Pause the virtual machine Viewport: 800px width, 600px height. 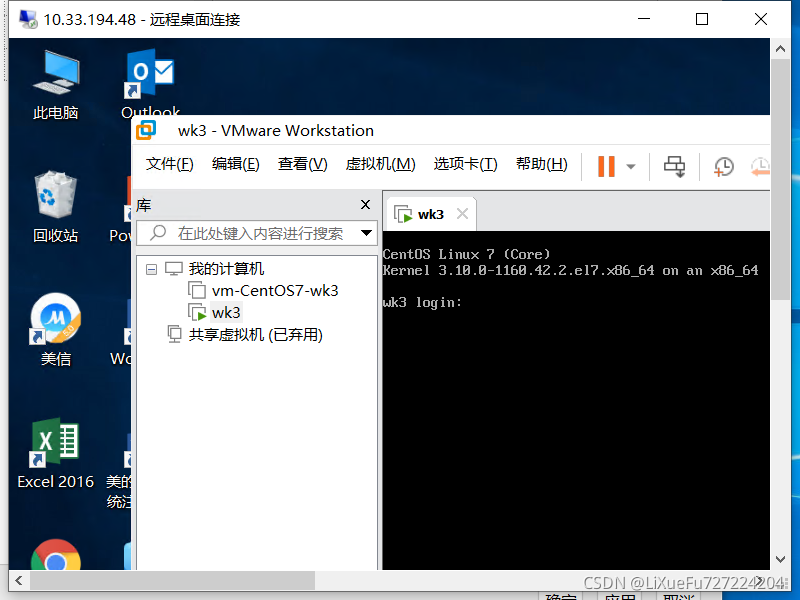(606, 166)
